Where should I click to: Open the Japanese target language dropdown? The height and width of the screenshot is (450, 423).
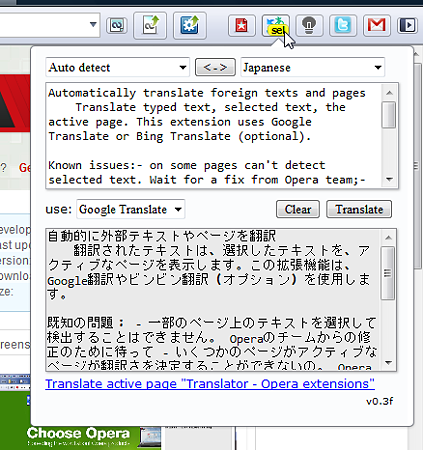coord(313,68)
